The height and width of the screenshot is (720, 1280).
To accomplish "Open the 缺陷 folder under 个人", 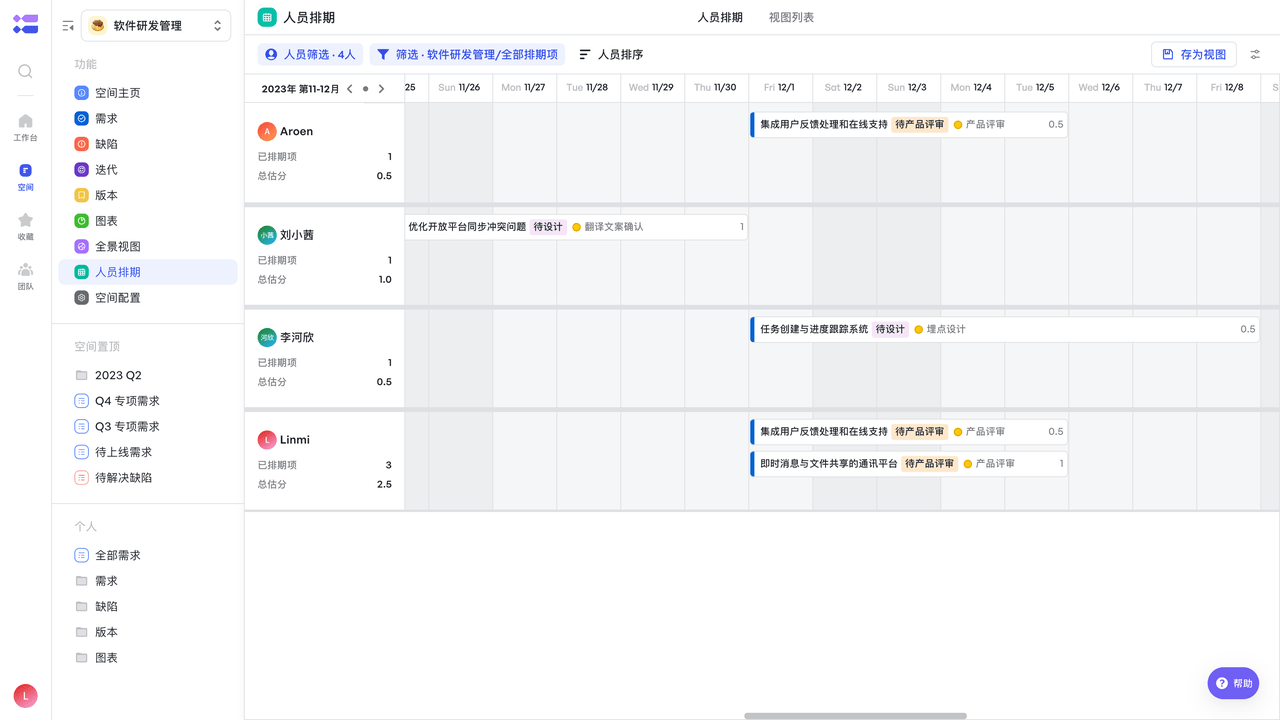I will click(x=148, y=606).
